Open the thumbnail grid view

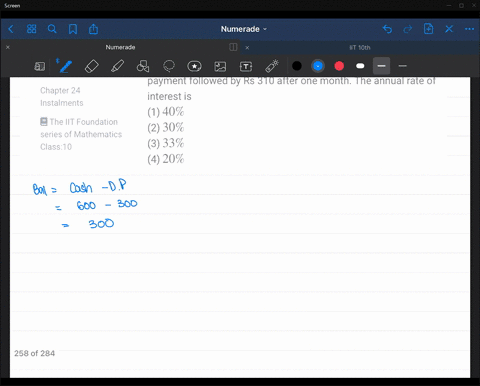point(31,29)
